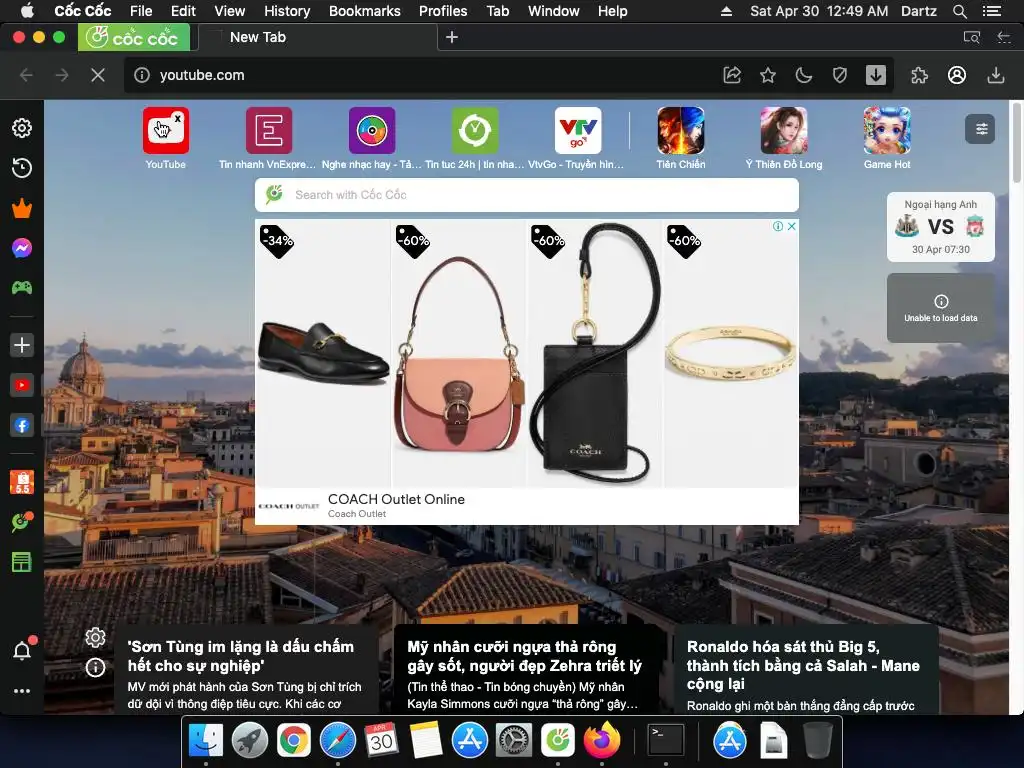Screen dimensions: 1024x768
Task: Click the Search with Cốc Cốc box
Action: (x=526, y=195)
